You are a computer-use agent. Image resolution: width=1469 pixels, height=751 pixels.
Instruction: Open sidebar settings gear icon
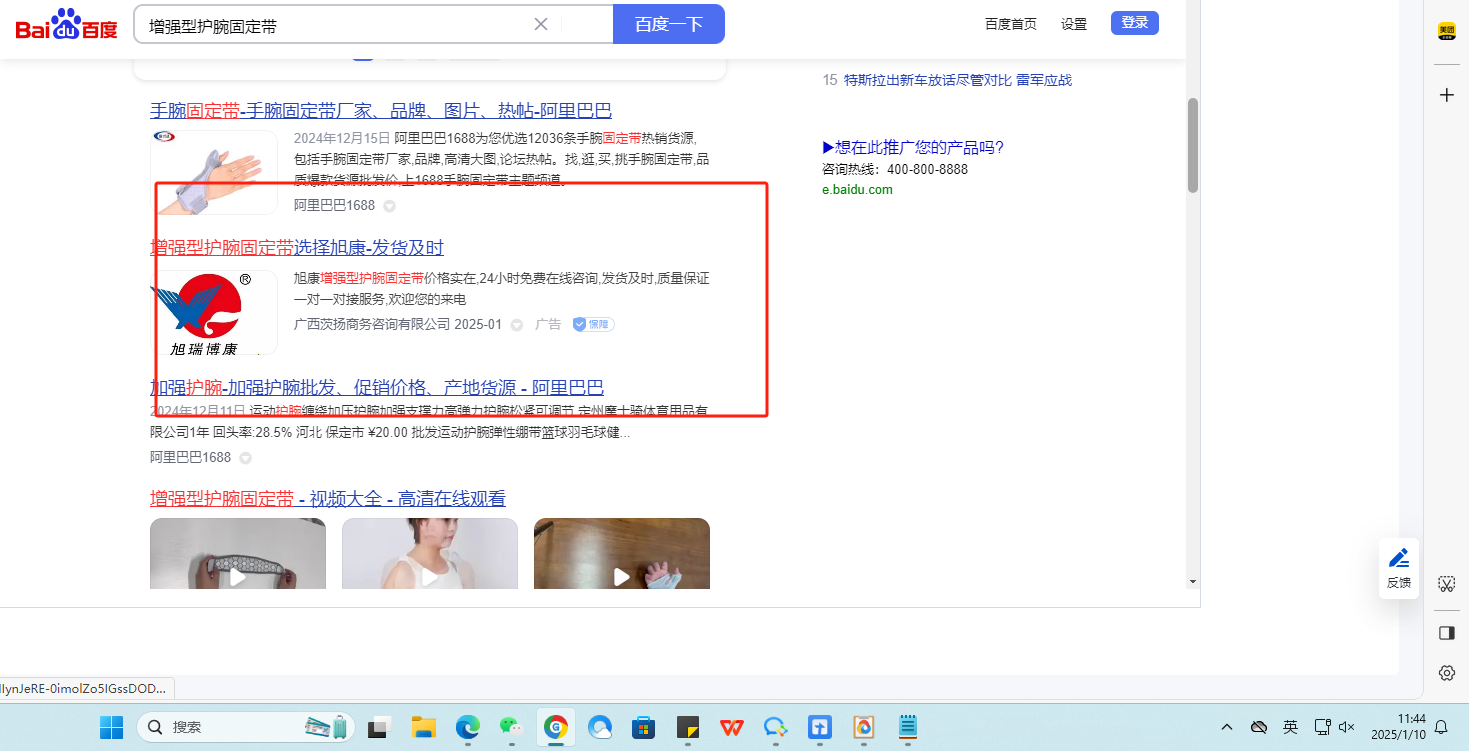1446,673
